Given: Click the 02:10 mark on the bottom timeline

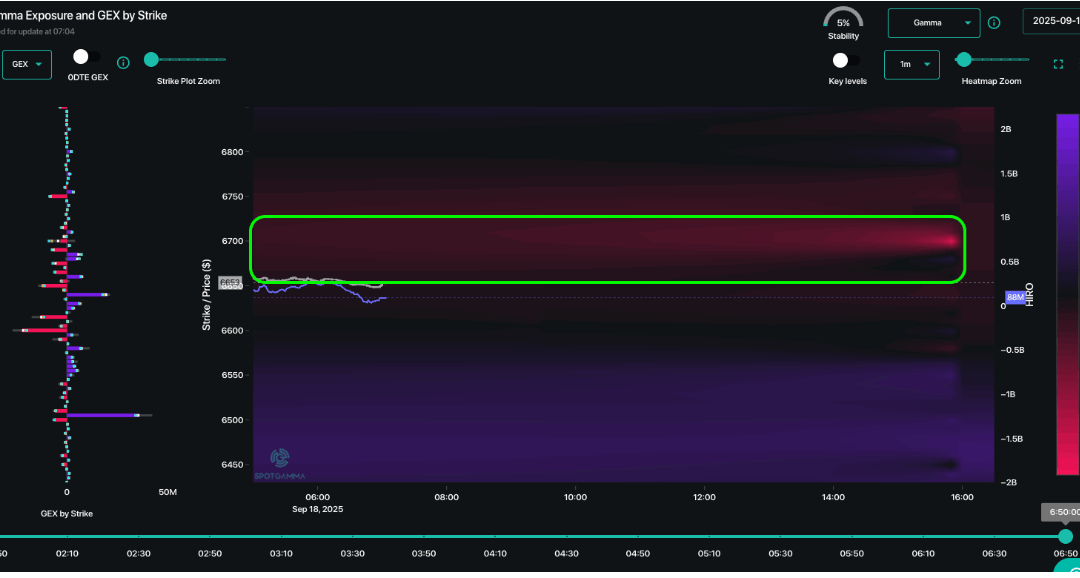Looking at the screenshot, I should click(x=67, y=551).
